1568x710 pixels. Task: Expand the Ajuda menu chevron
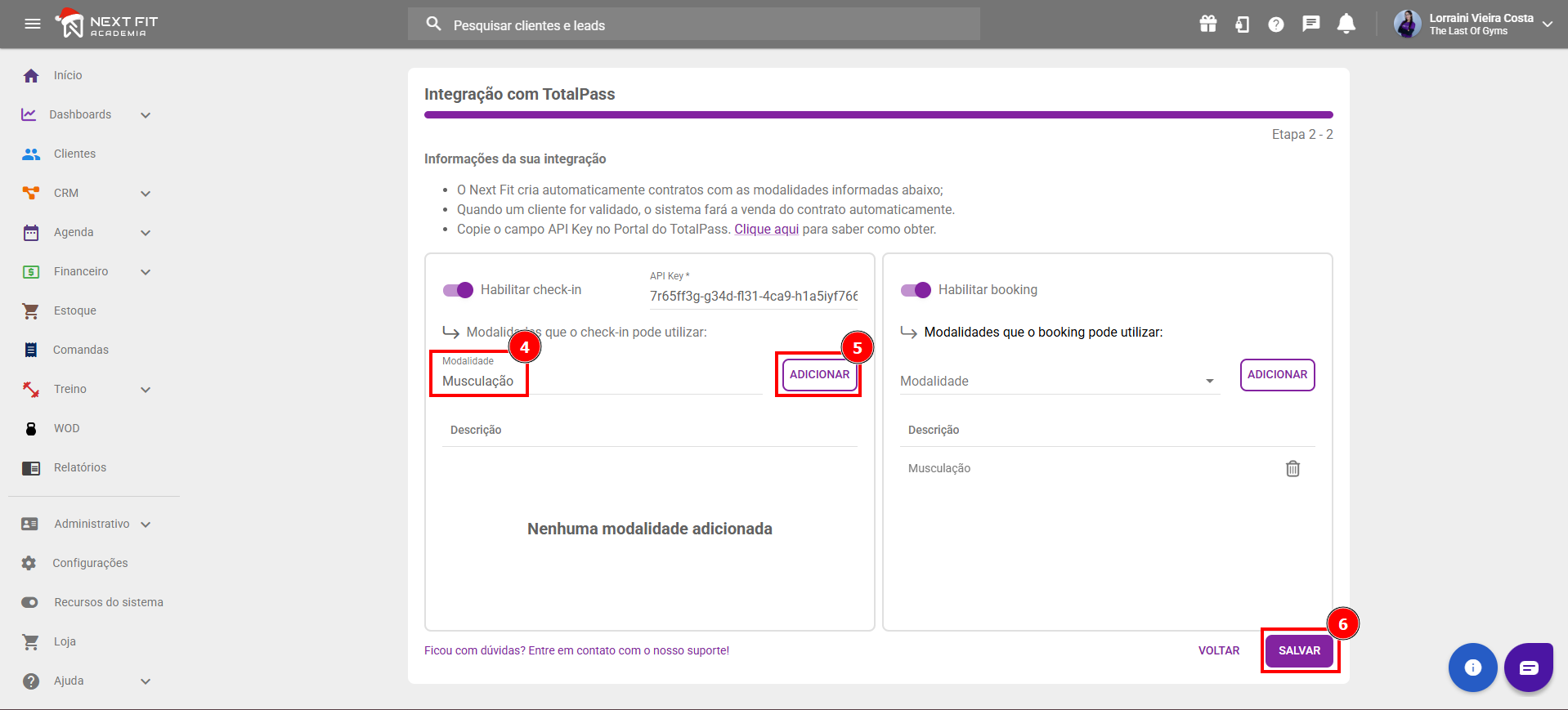(146, 681)
